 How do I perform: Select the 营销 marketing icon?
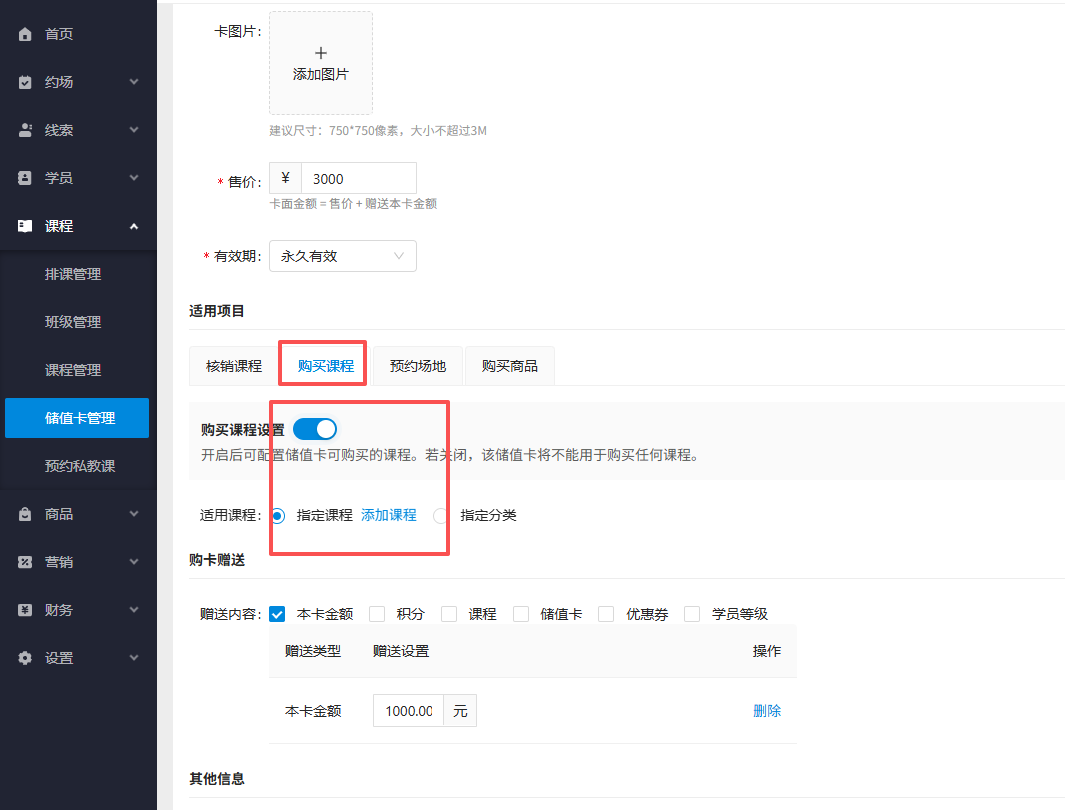24,561
